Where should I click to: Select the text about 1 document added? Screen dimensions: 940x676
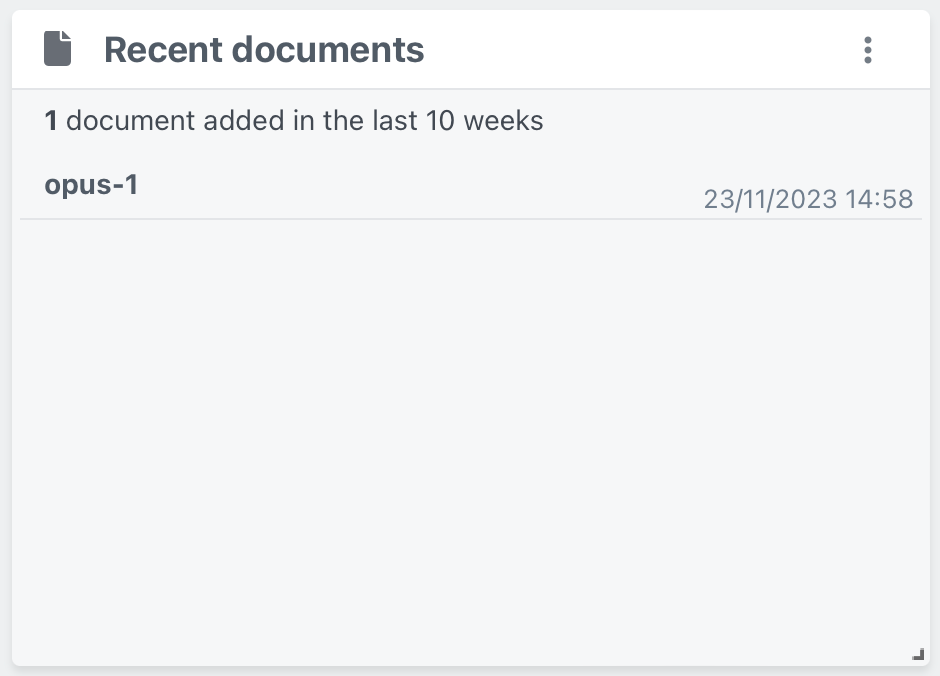coord(294,120)
